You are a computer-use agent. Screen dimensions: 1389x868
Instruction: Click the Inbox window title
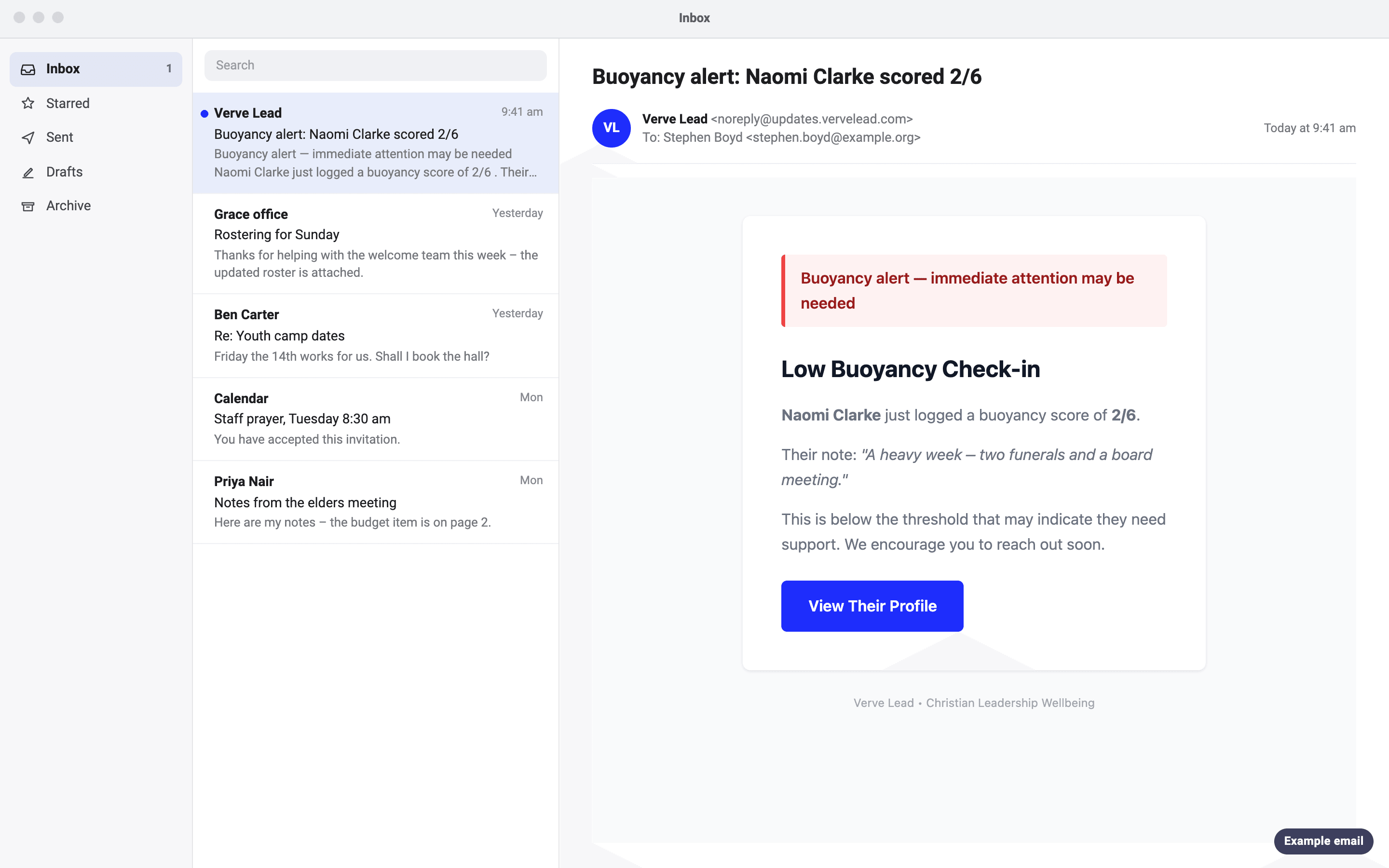click(x=694, y=18)
